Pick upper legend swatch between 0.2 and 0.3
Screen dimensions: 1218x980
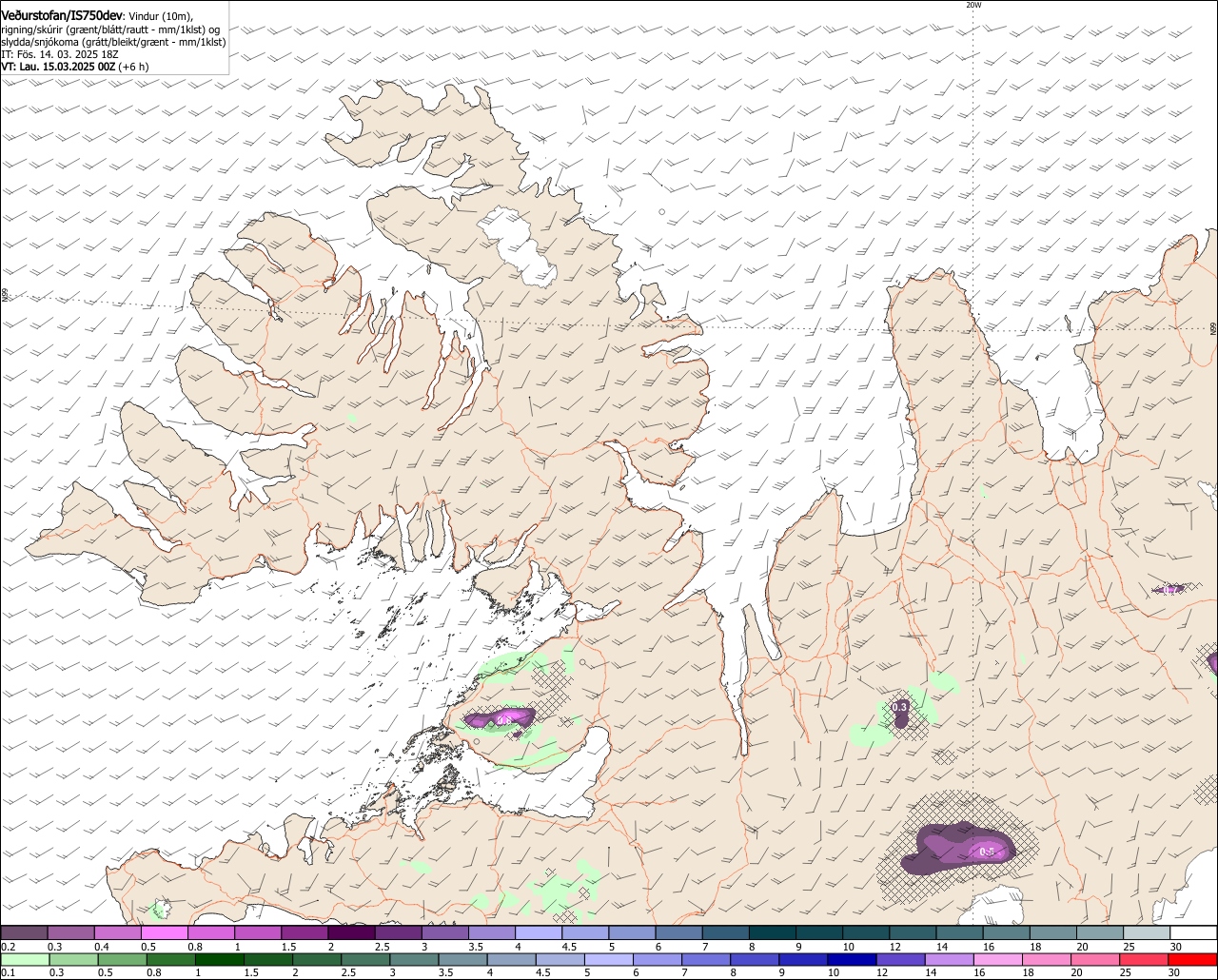(24, 932)
